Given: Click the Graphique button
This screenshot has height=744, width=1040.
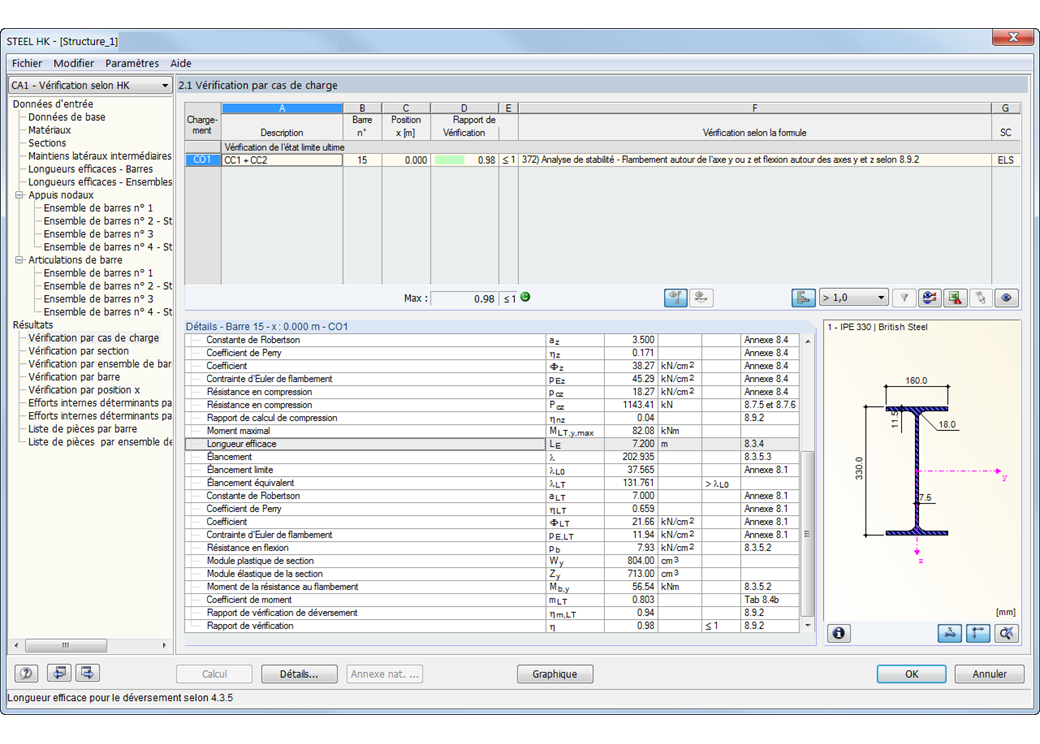Looking at the screenshot, I should [x=554, y=674].
